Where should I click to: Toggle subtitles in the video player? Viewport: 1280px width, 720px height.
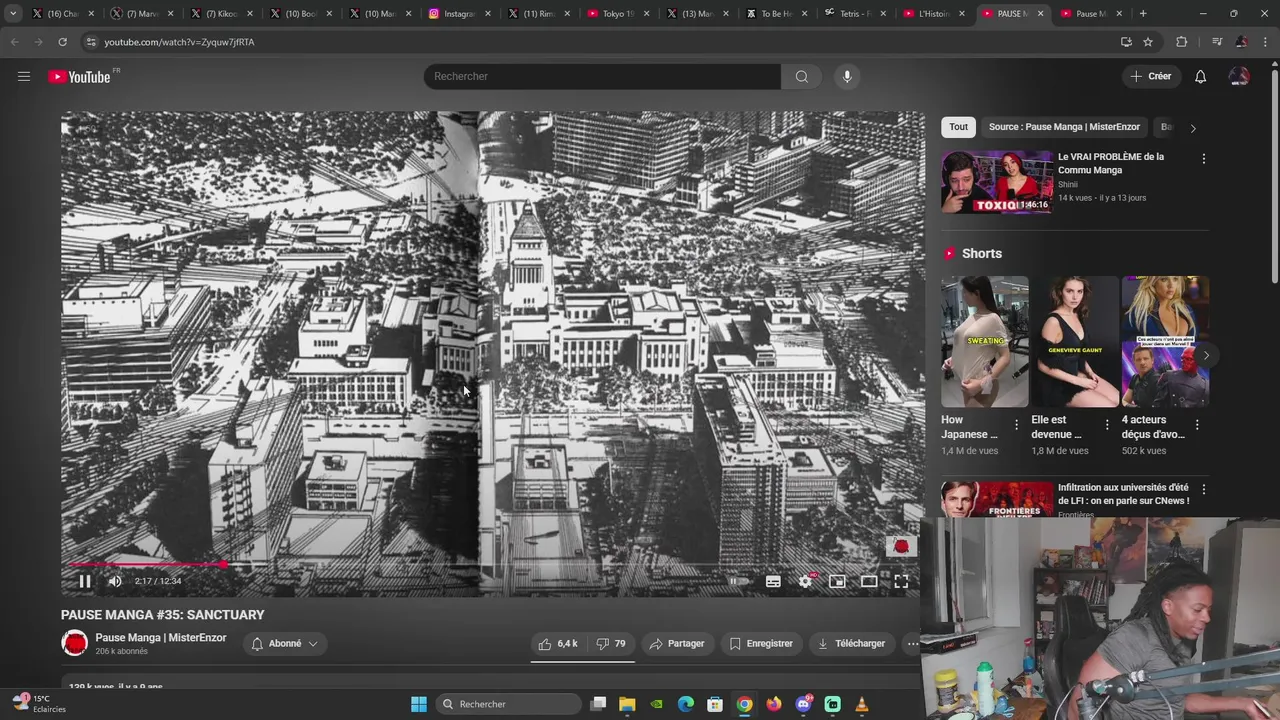coord(773,581)
